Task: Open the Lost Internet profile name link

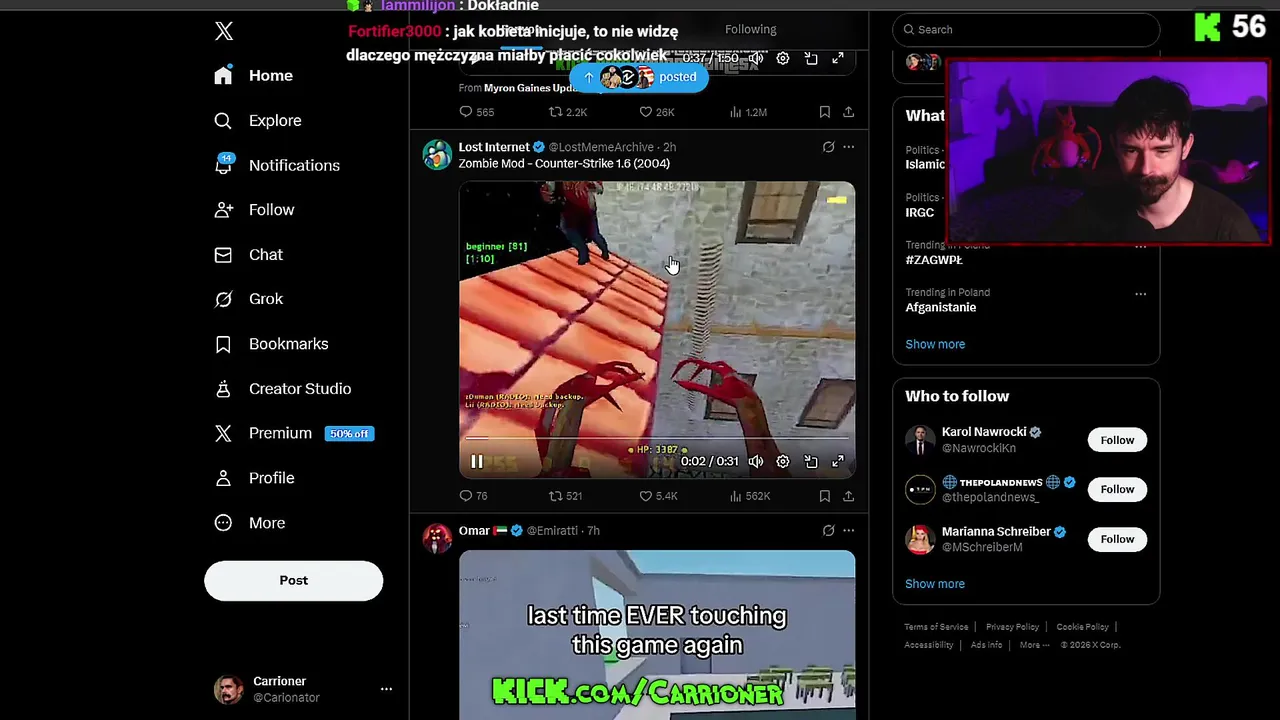Action: pyautogui.click(x=494, y=147)
